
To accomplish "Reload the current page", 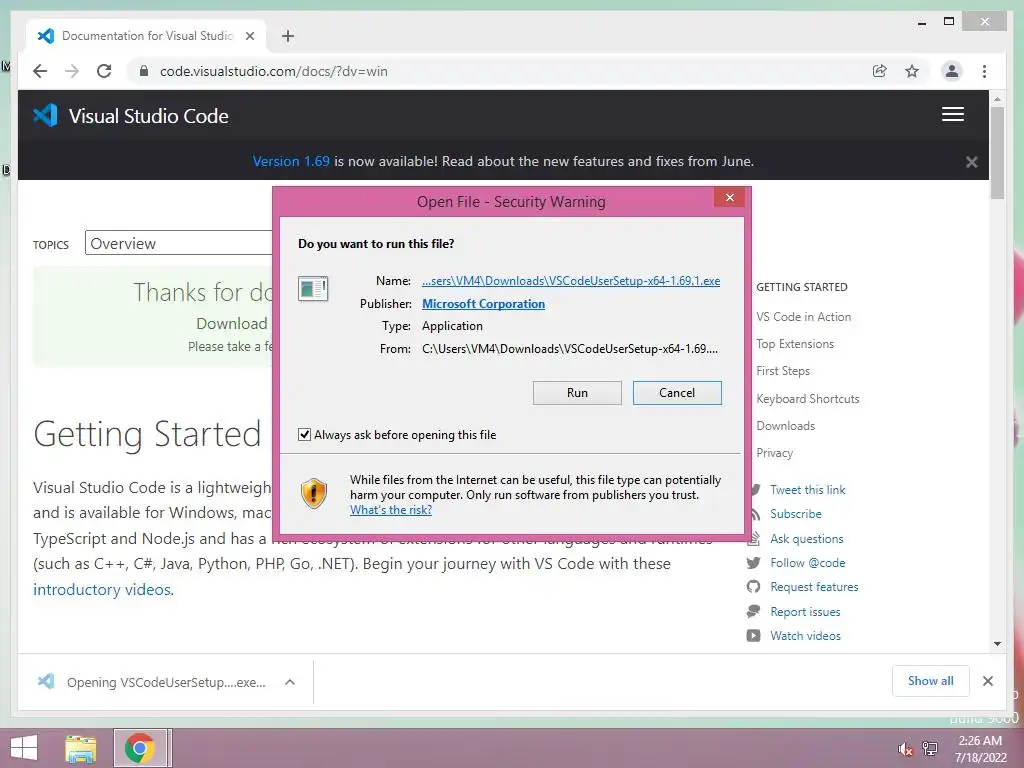I will pyautogui.click(x=104, y=71).
